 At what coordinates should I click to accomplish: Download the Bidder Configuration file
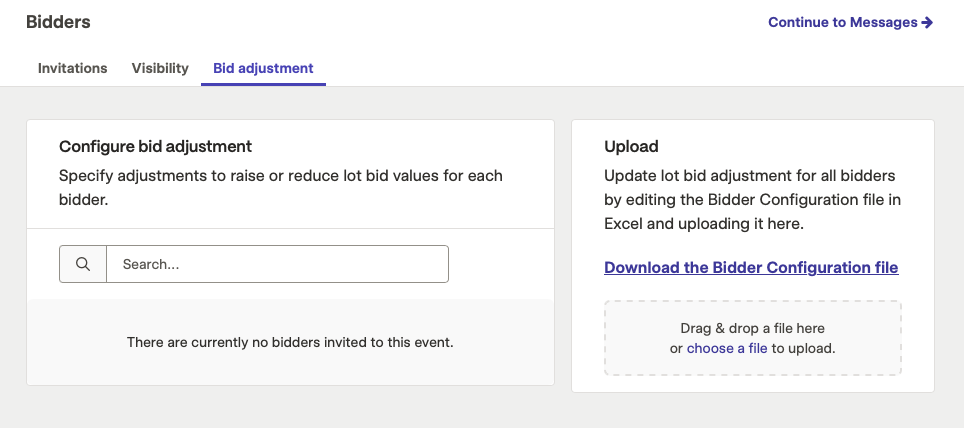[751, 268]
